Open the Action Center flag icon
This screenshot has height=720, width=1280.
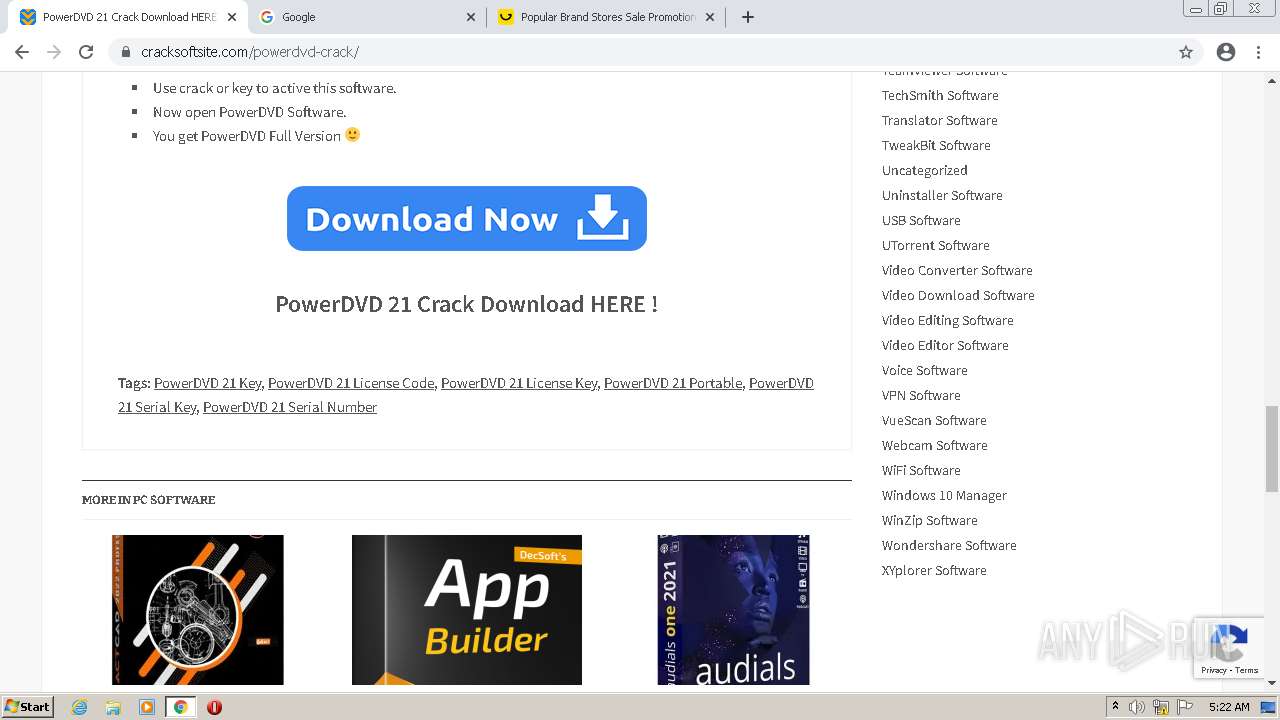[x=1185, y=707]
